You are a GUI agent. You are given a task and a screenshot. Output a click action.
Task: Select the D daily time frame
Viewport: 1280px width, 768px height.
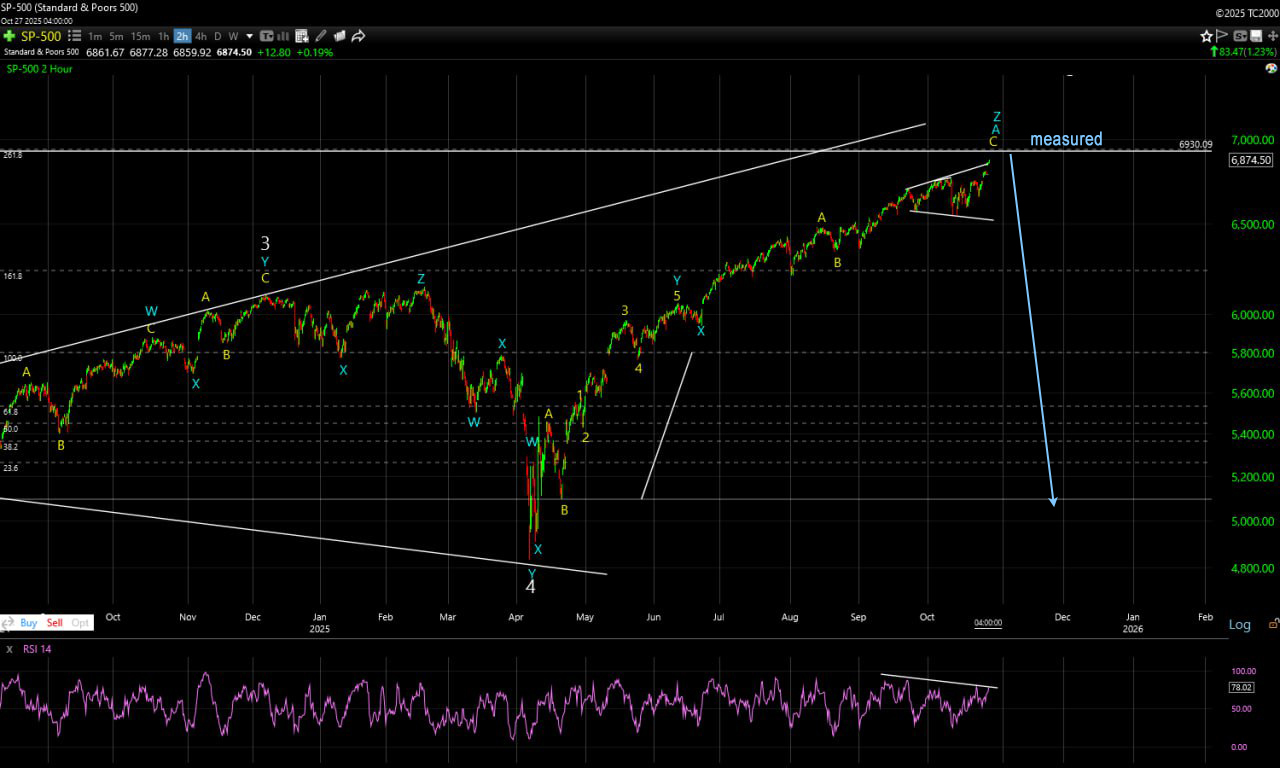(217, 36)
